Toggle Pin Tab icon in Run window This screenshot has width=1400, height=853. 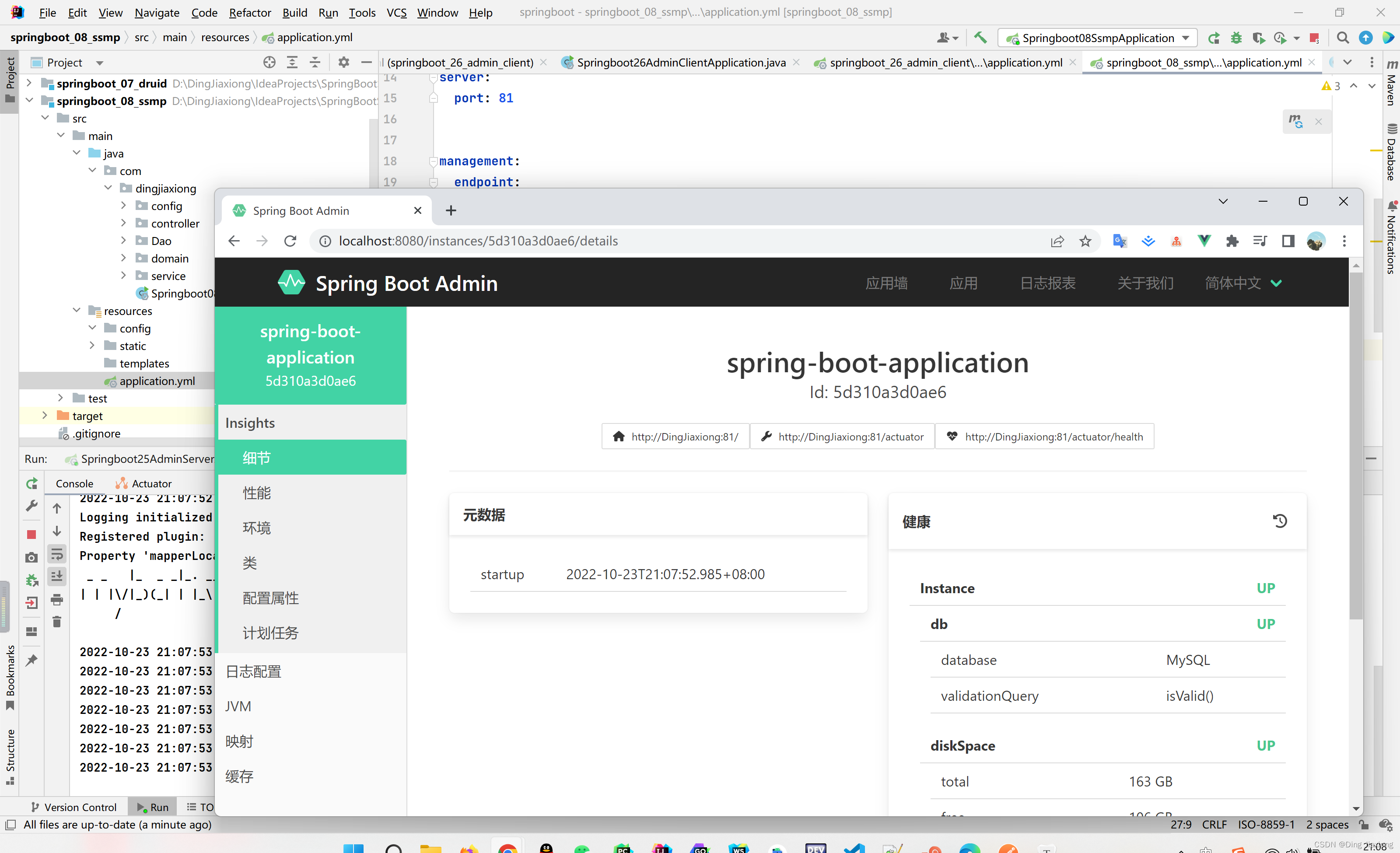click(32, 660)
